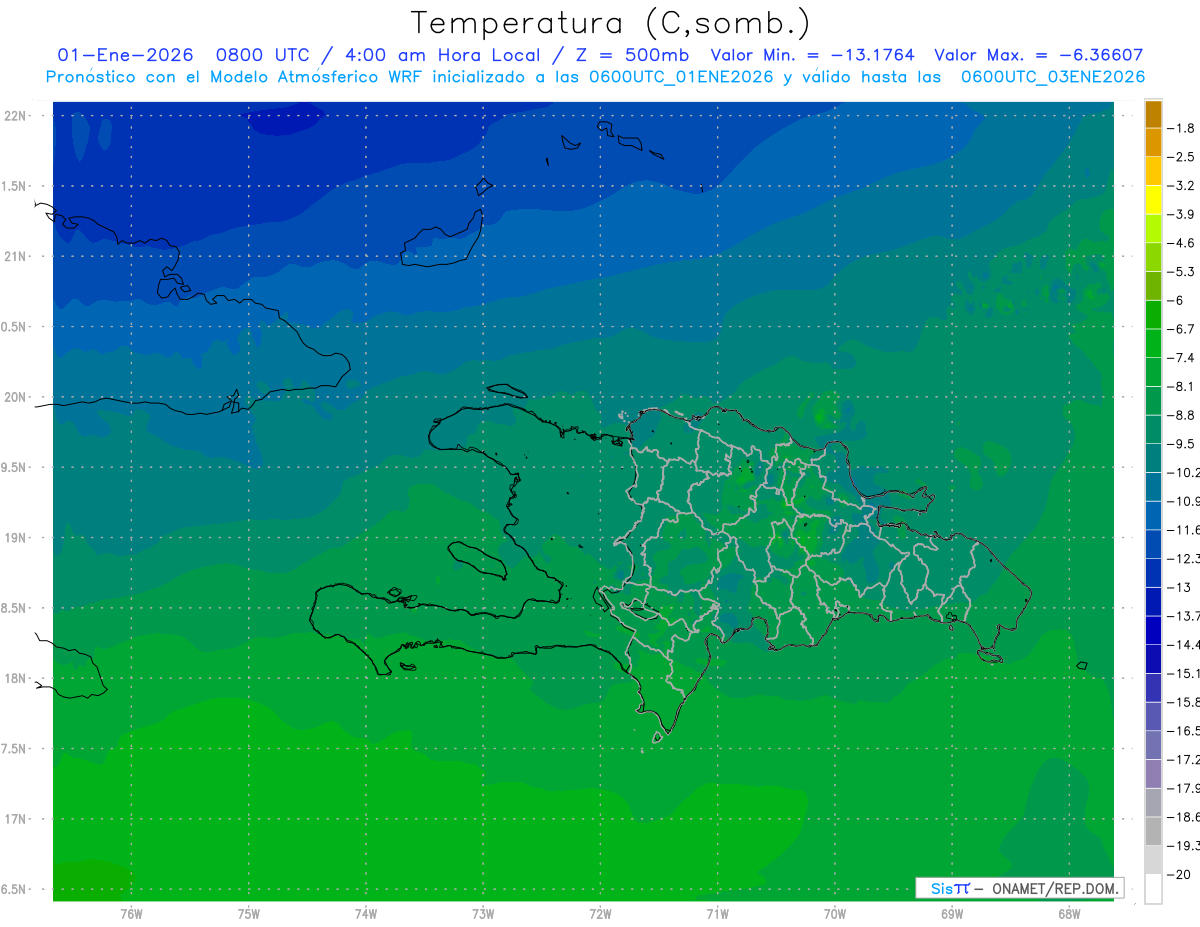The height and width of the screenshot is (927, 1200).
Task: Click the '-14.4' color scale value
Action: click(1183, 644)
